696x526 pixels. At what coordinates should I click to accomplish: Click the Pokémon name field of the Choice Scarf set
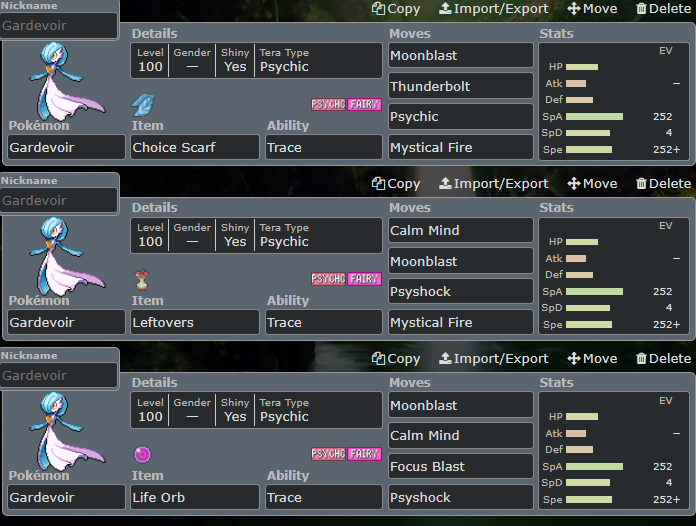coord(66,147)
